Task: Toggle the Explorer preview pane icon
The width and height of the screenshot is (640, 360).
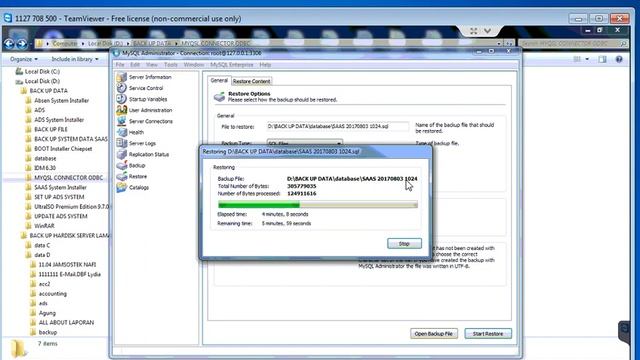Action: pyautogui.click(x=602, y=59)
